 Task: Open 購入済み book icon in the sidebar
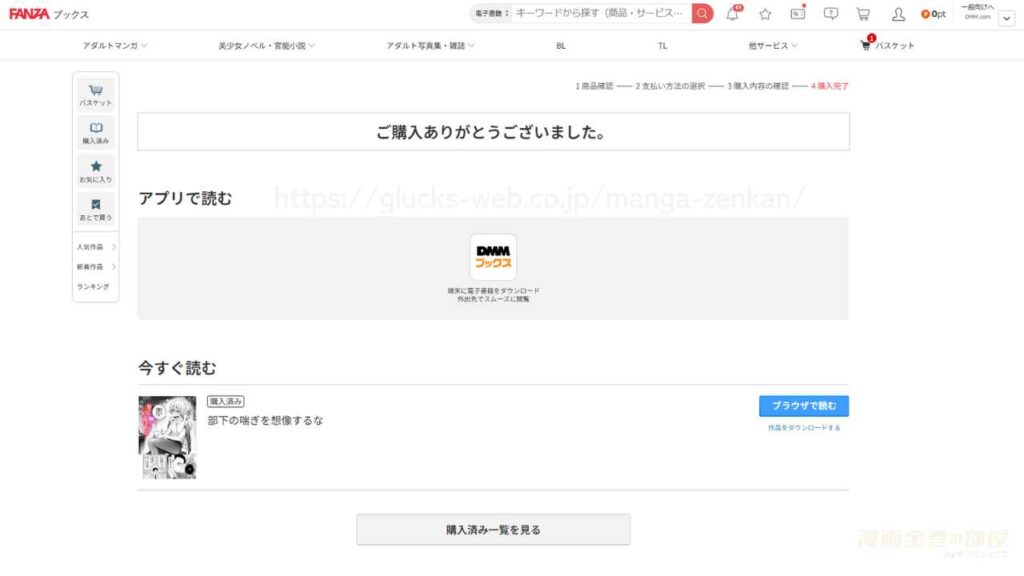point(95,130)
